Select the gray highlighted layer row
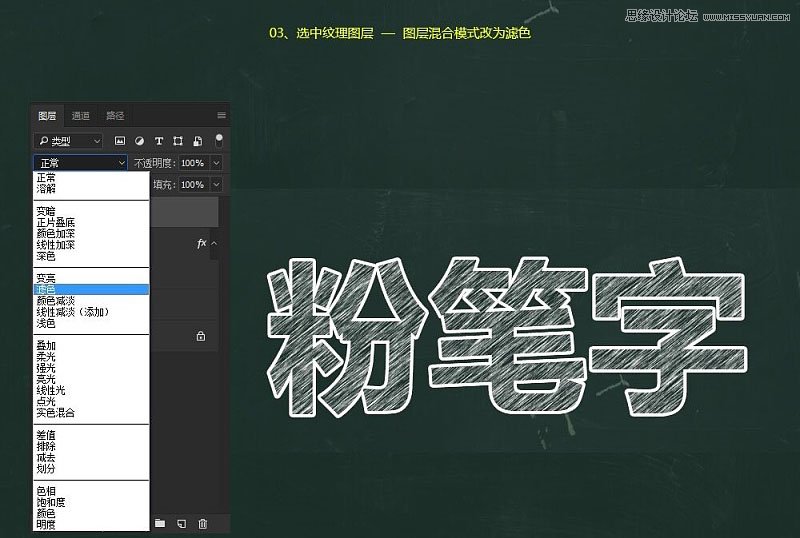 tap(184, 211)
